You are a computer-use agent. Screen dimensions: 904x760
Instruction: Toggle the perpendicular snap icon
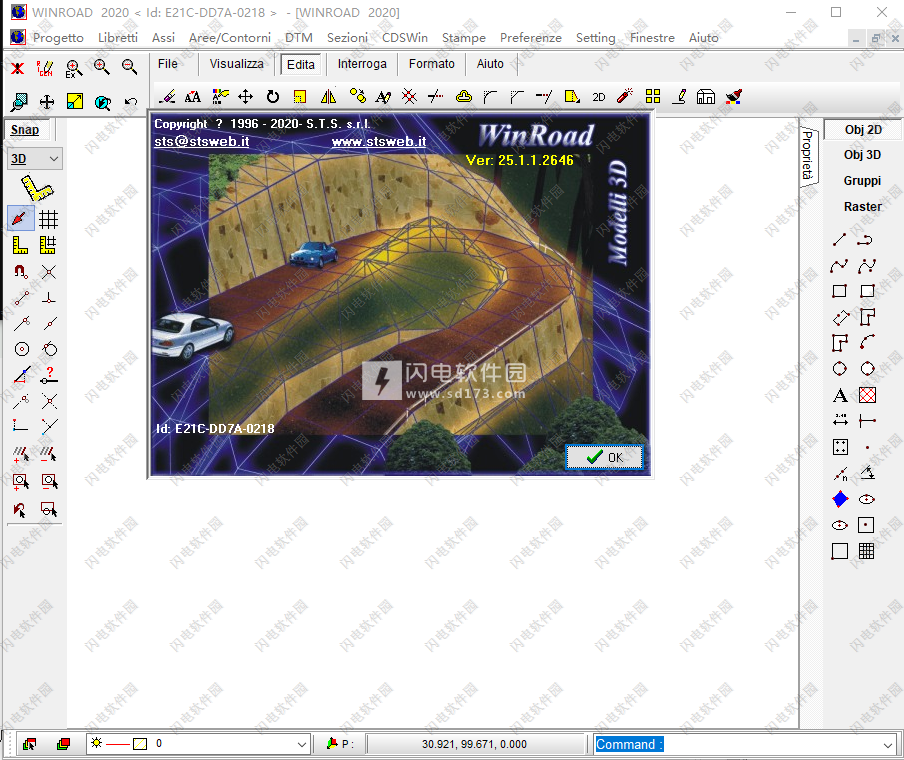[x=49, y=298]
